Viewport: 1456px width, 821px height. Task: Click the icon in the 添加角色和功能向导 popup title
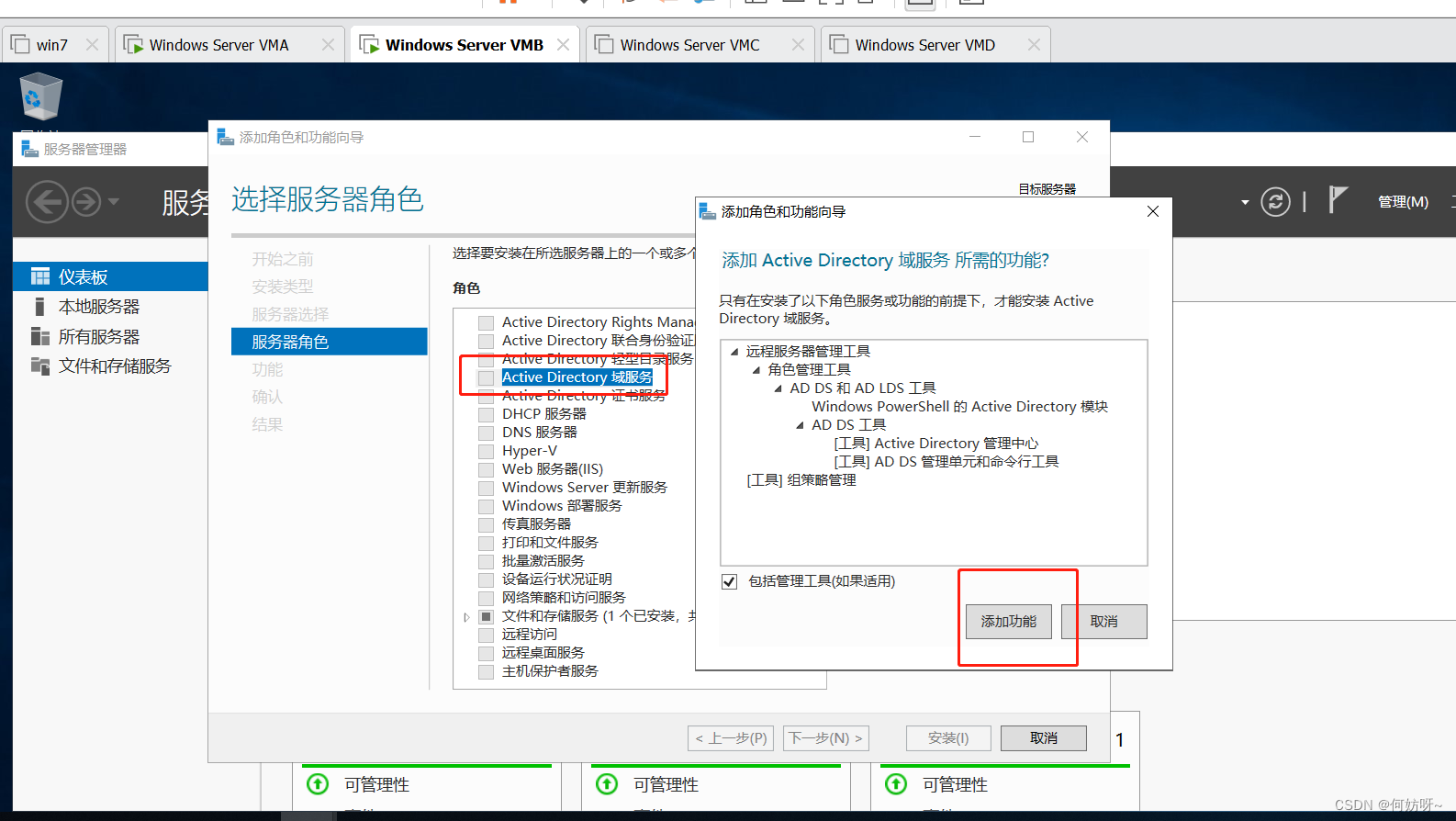(x=708, y=211)
